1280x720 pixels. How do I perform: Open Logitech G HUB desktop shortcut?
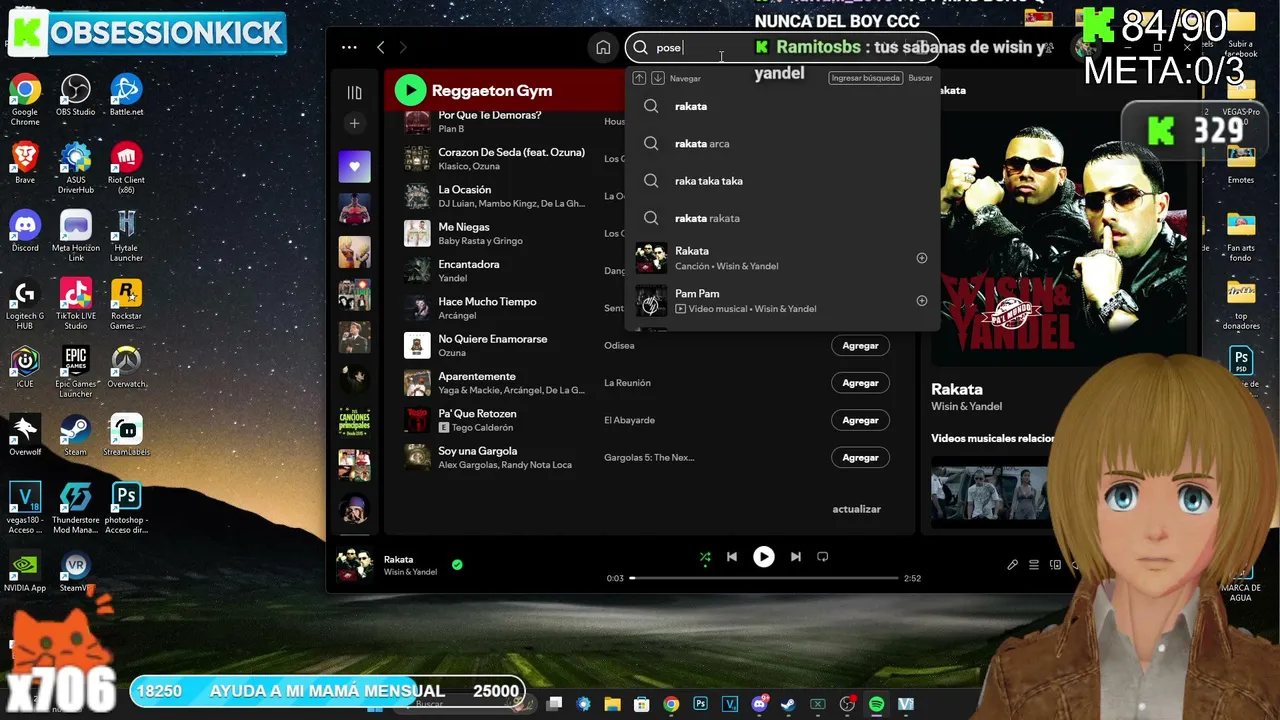25,303
